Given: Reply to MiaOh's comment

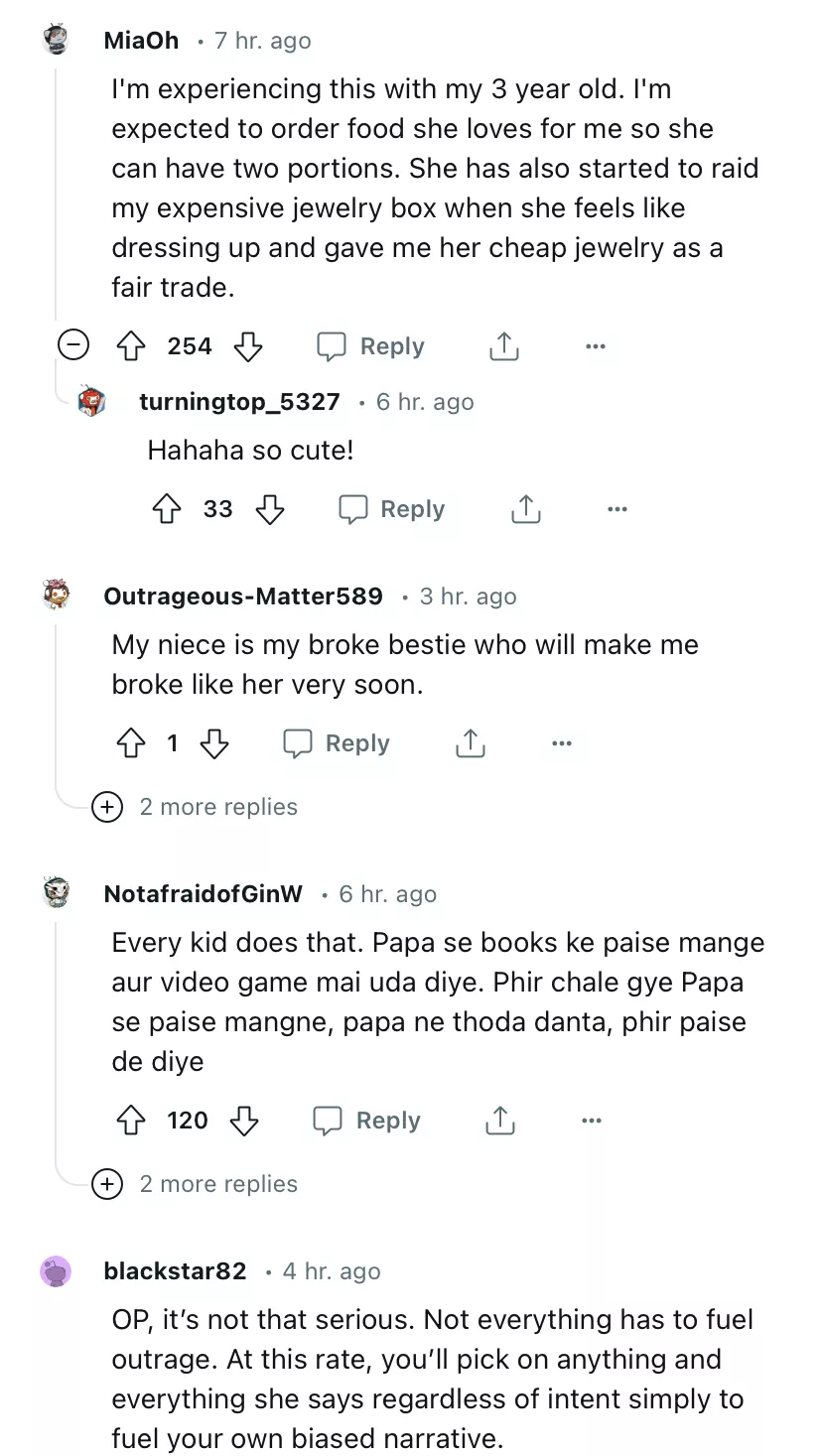Looking at the screenshot, I should (x=371, y=346).
